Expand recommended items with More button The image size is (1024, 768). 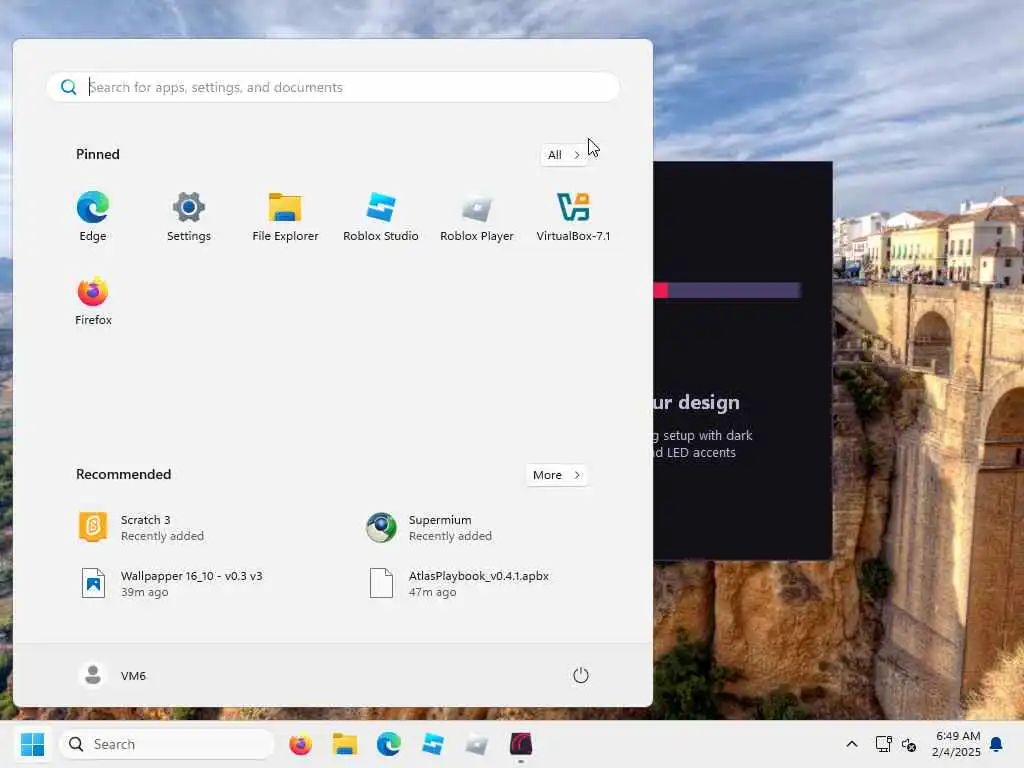tap(556, 475)
